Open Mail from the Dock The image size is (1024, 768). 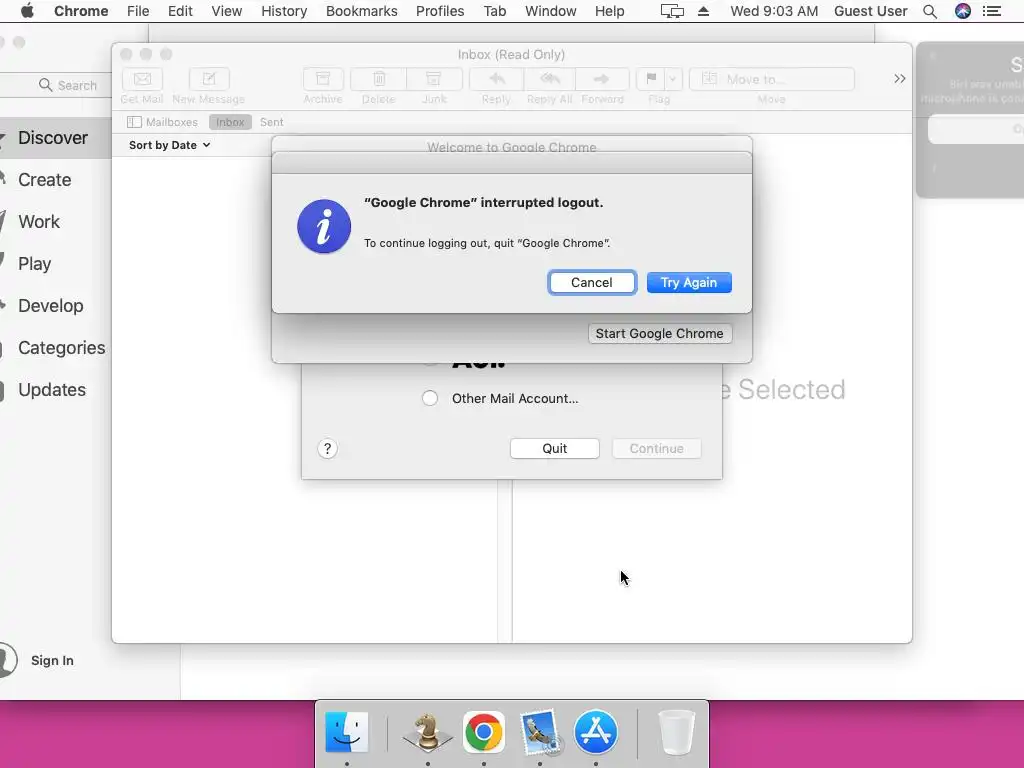(540, 732)
